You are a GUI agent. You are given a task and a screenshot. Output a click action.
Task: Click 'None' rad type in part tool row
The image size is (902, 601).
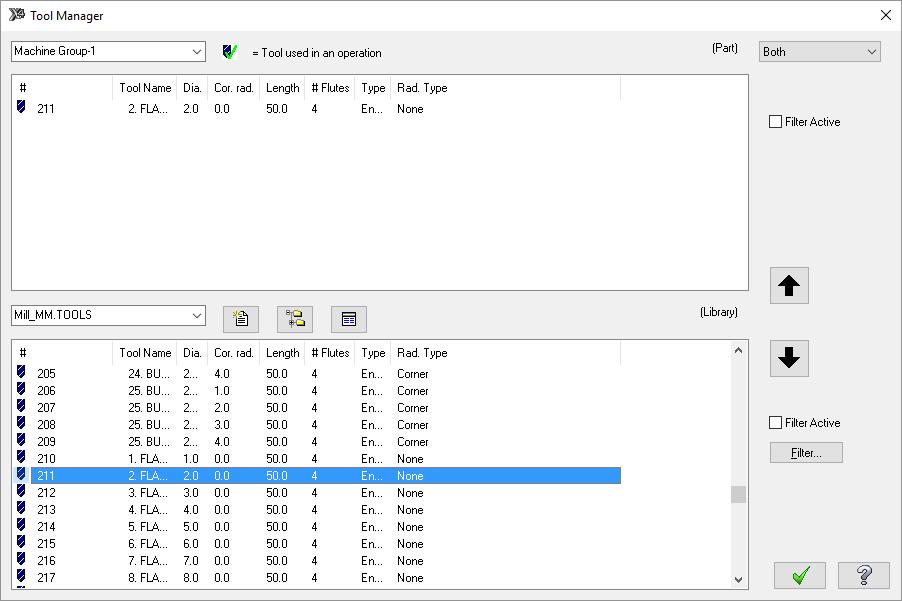[x=410, y=109]
